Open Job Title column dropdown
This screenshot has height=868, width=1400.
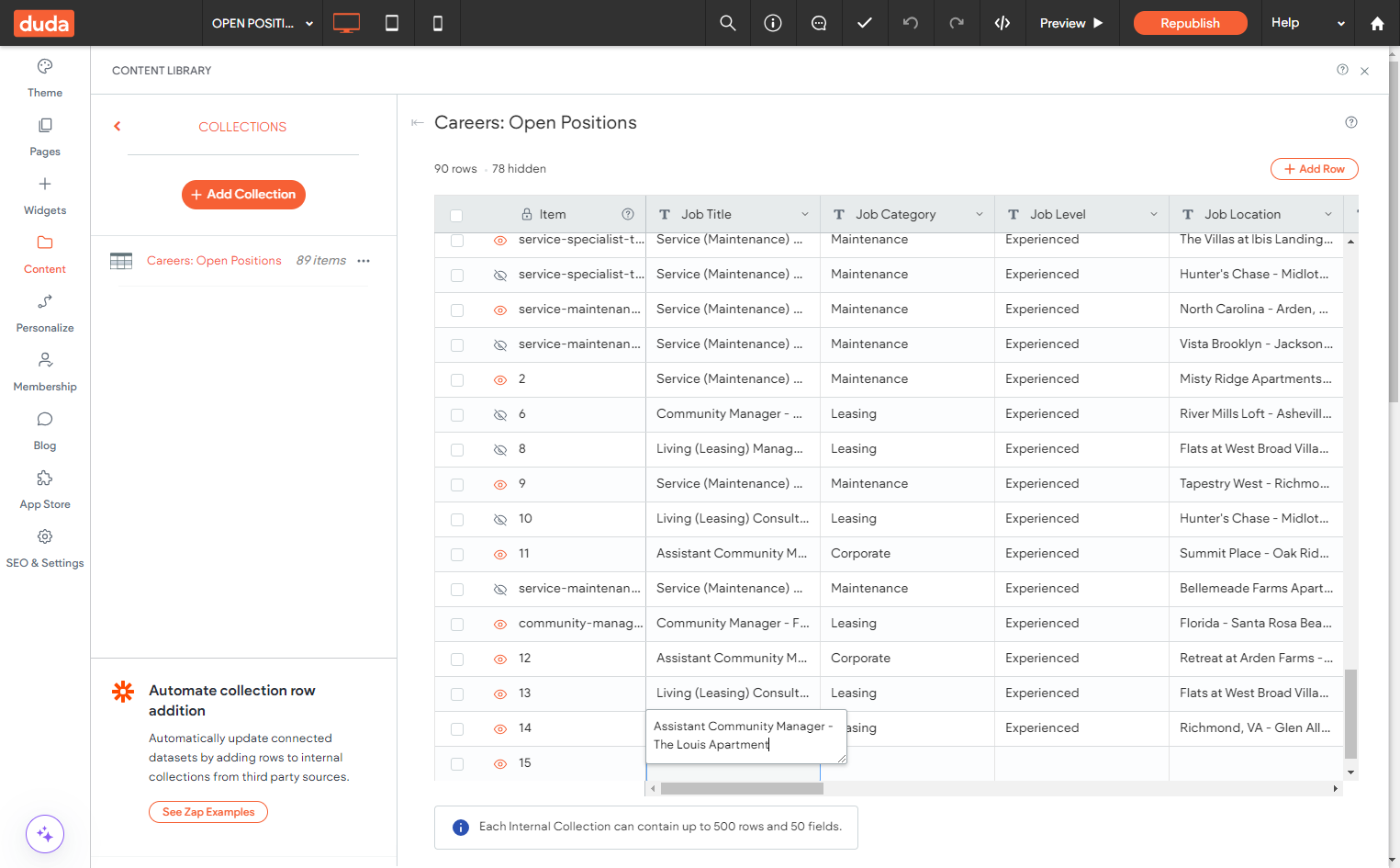tap(805, 214)
